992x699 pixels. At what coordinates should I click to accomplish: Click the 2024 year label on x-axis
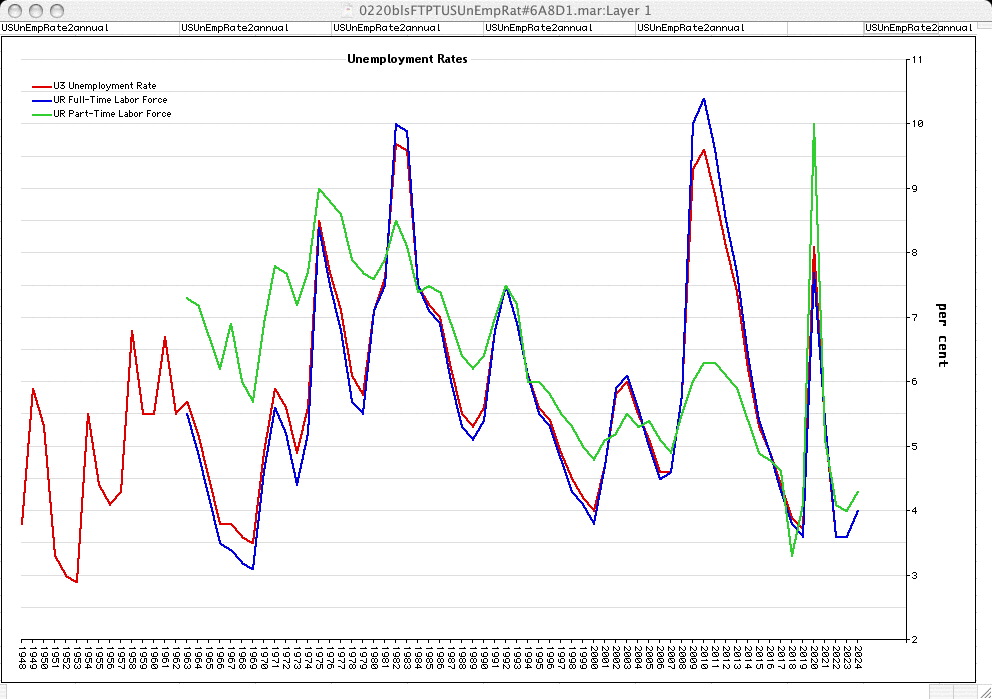point(857,659)
